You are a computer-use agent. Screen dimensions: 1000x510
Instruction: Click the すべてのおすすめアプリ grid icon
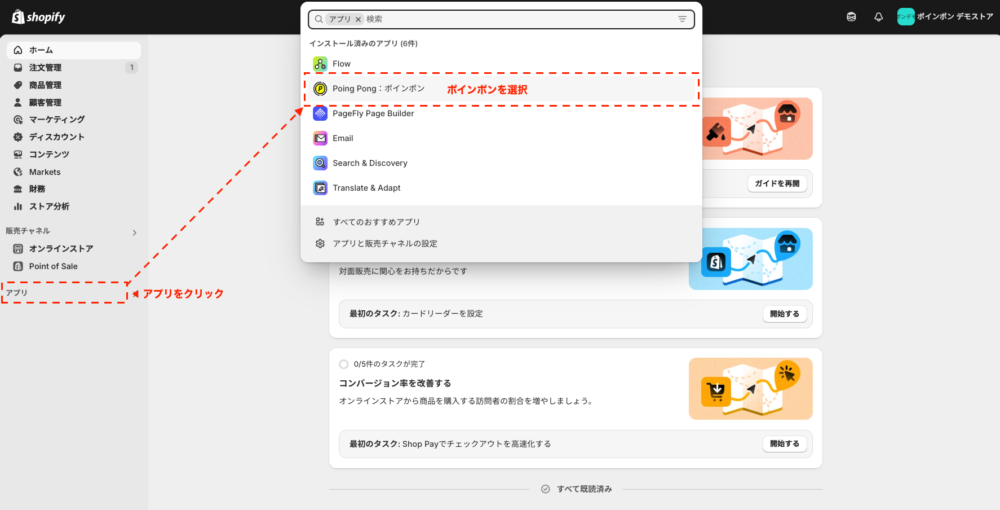coord(320,222)
